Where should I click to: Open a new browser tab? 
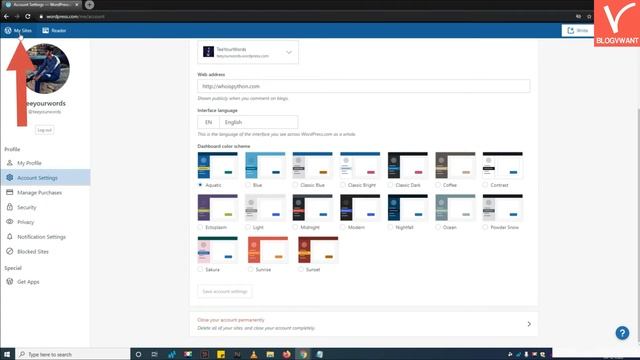pos(89,5)
